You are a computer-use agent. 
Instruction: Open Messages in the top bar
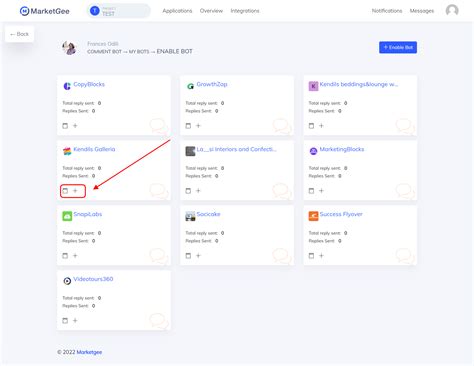(422, 11)
